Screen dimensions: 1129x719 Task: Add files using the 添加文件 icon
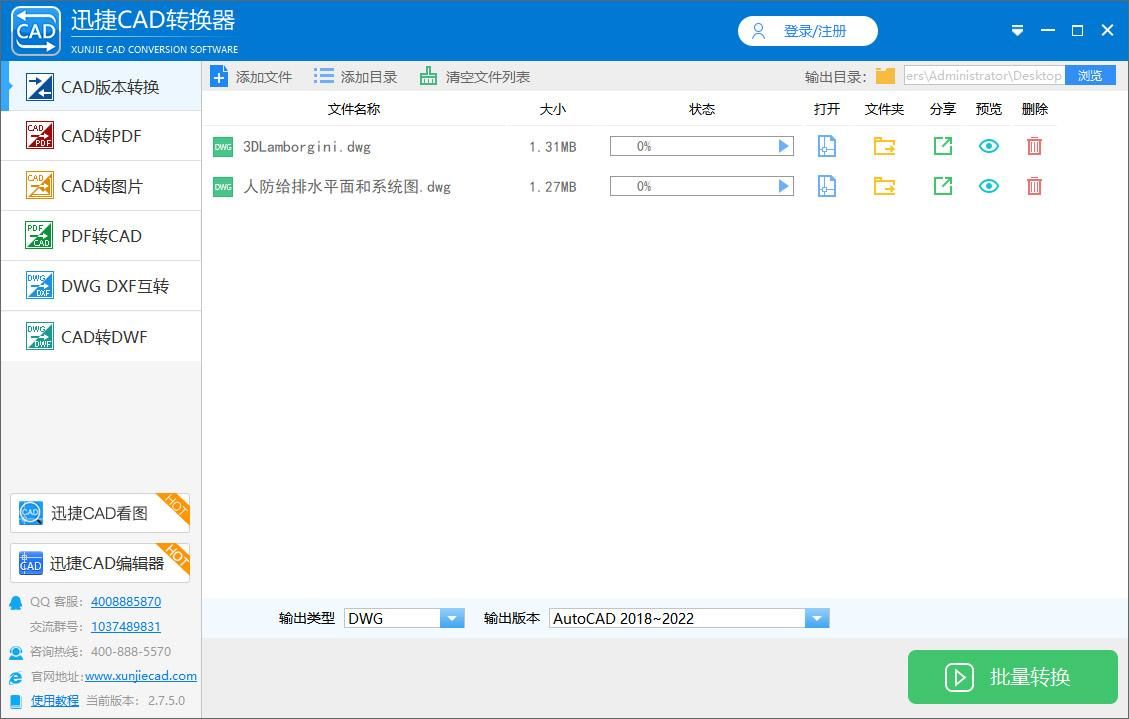[x=250, y=75]
